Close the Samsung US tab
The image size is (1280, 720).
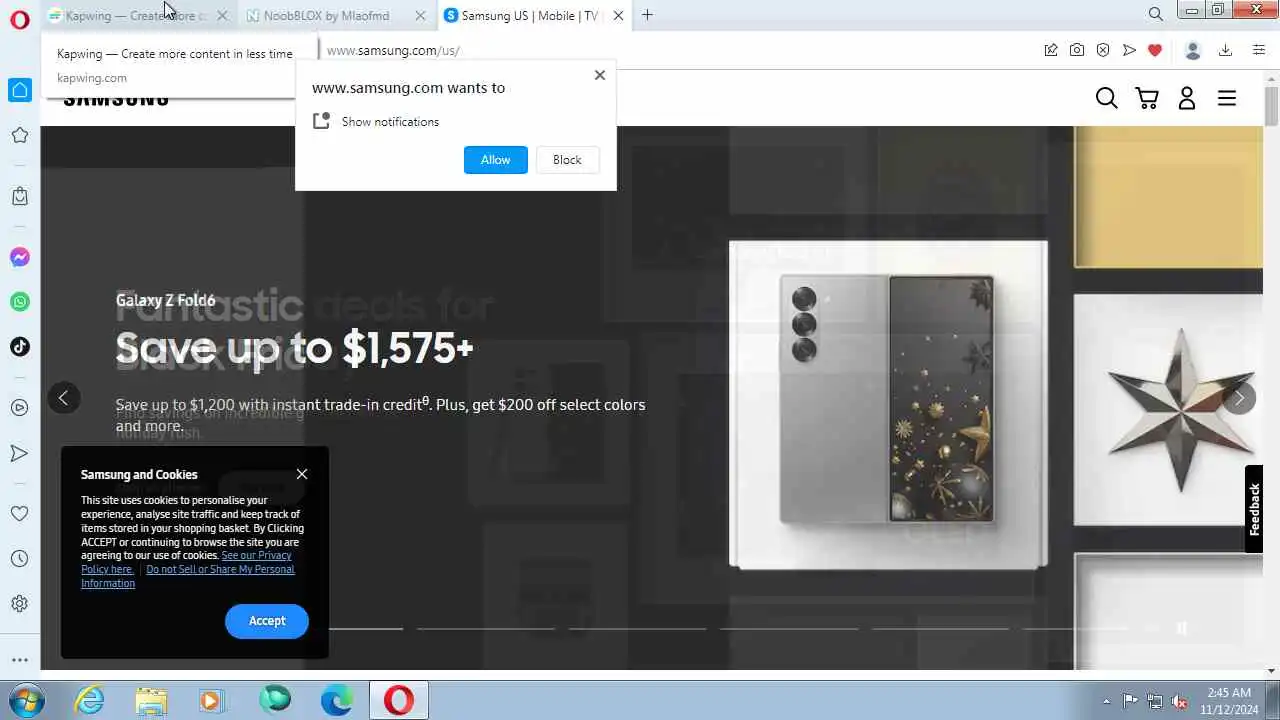point(619,15)
